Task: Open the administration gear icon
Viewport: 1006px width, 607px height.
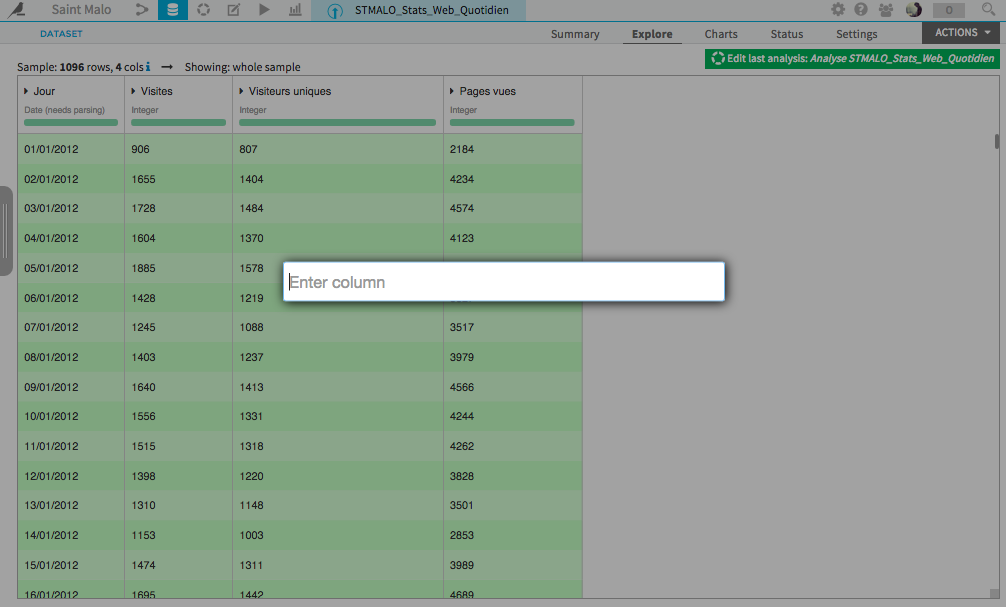Action: click(x=838, y=10)
